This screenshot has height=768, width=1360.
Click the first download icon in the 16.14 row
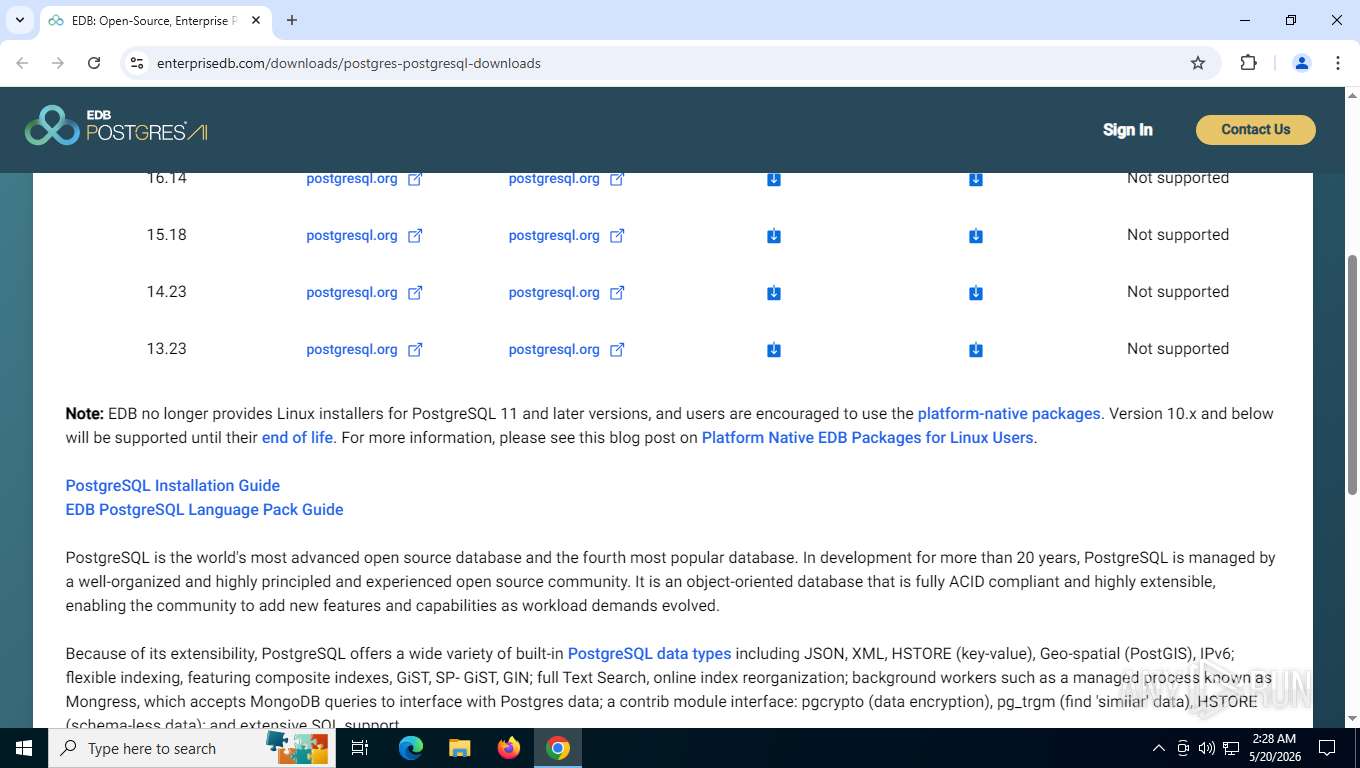point(774,179)
